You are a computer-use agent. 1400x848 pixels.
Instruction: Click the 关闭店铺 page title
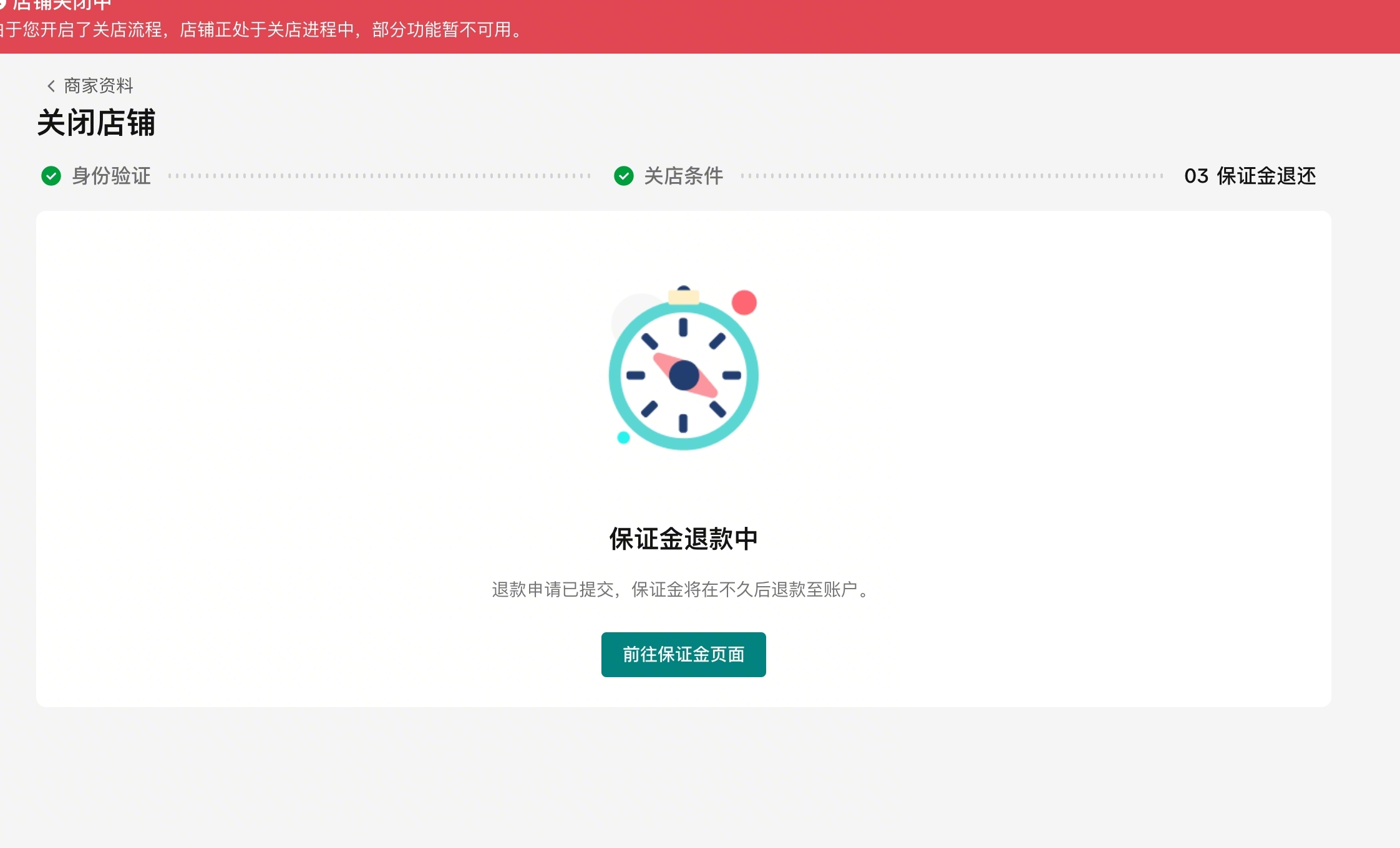(x=96, y=122)
